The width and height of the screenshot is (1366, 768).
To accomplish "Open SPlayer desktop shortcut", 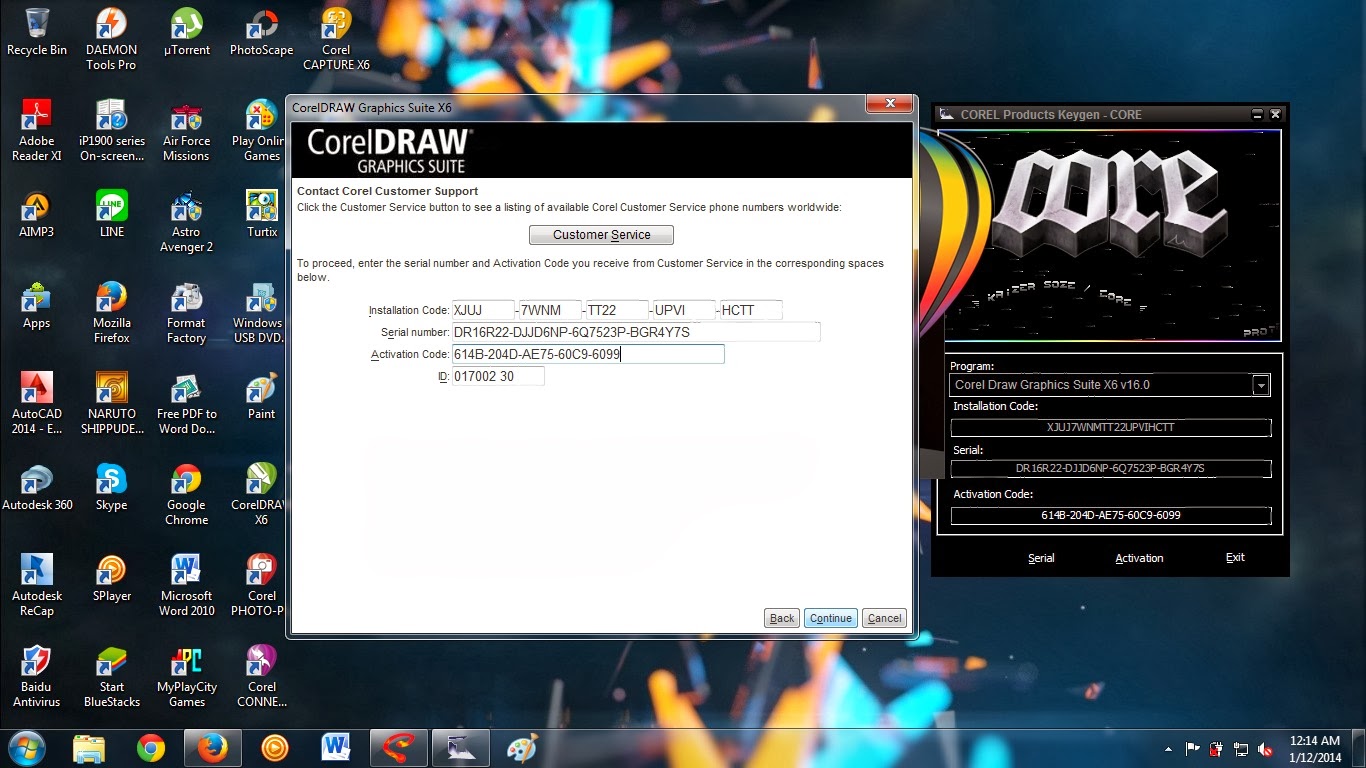I will [111, 578].
